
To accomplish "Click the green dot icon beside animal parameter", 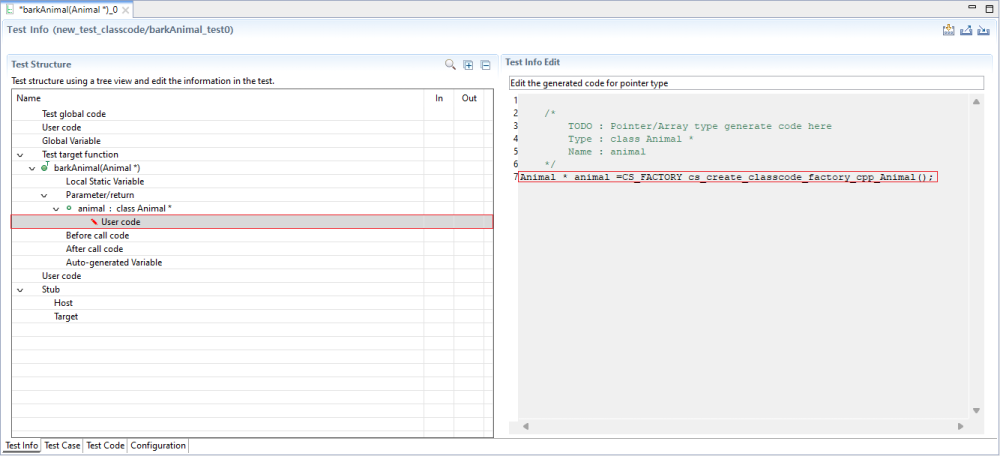I will coord(69,208).
